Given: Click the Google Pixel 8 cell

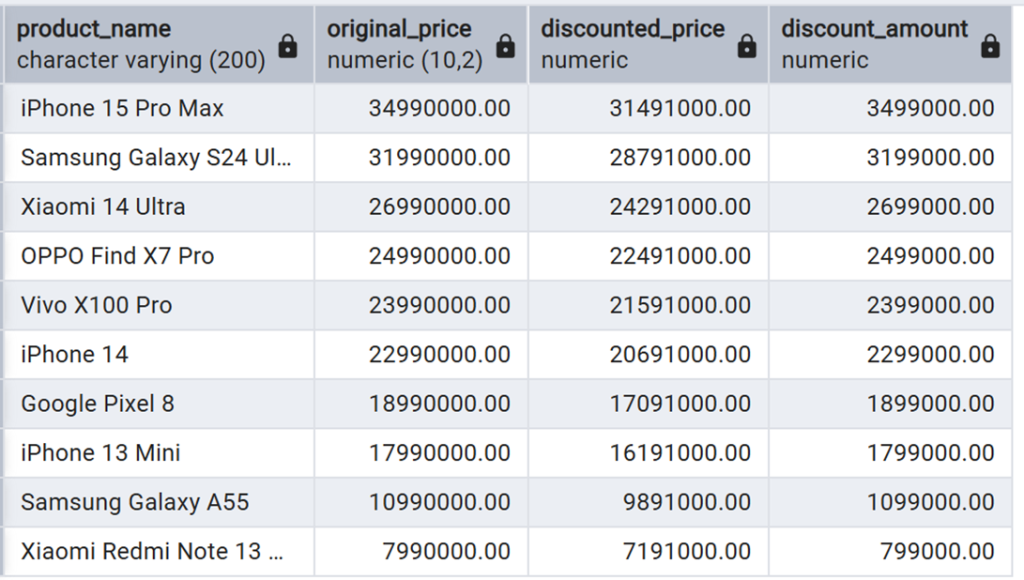Looking at the screenshot, I should [97, 403].
